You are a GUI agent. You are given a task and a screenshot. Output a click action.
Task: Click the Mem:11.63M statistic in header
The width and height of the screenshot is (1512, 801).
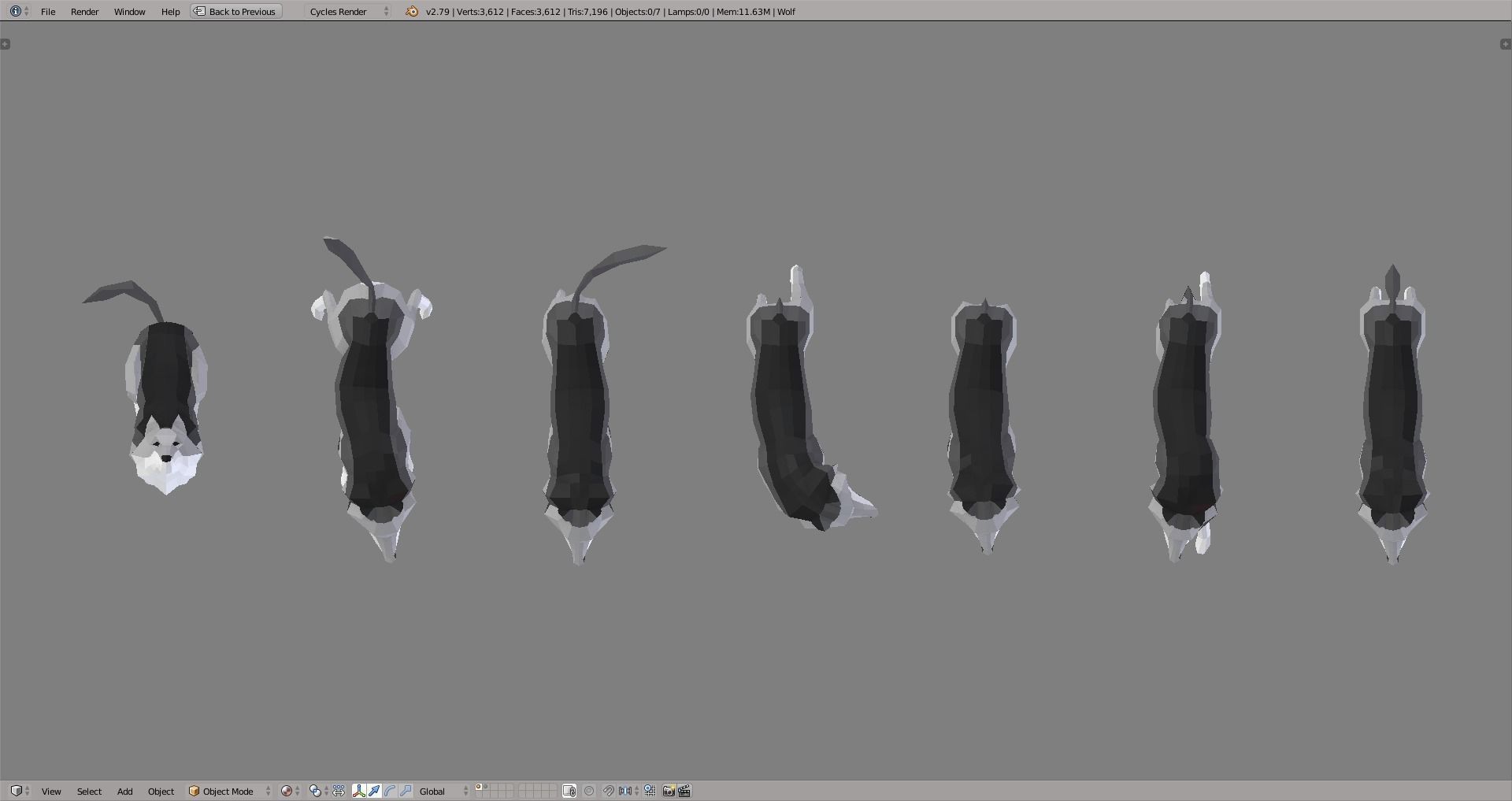[x=743, y=11]
